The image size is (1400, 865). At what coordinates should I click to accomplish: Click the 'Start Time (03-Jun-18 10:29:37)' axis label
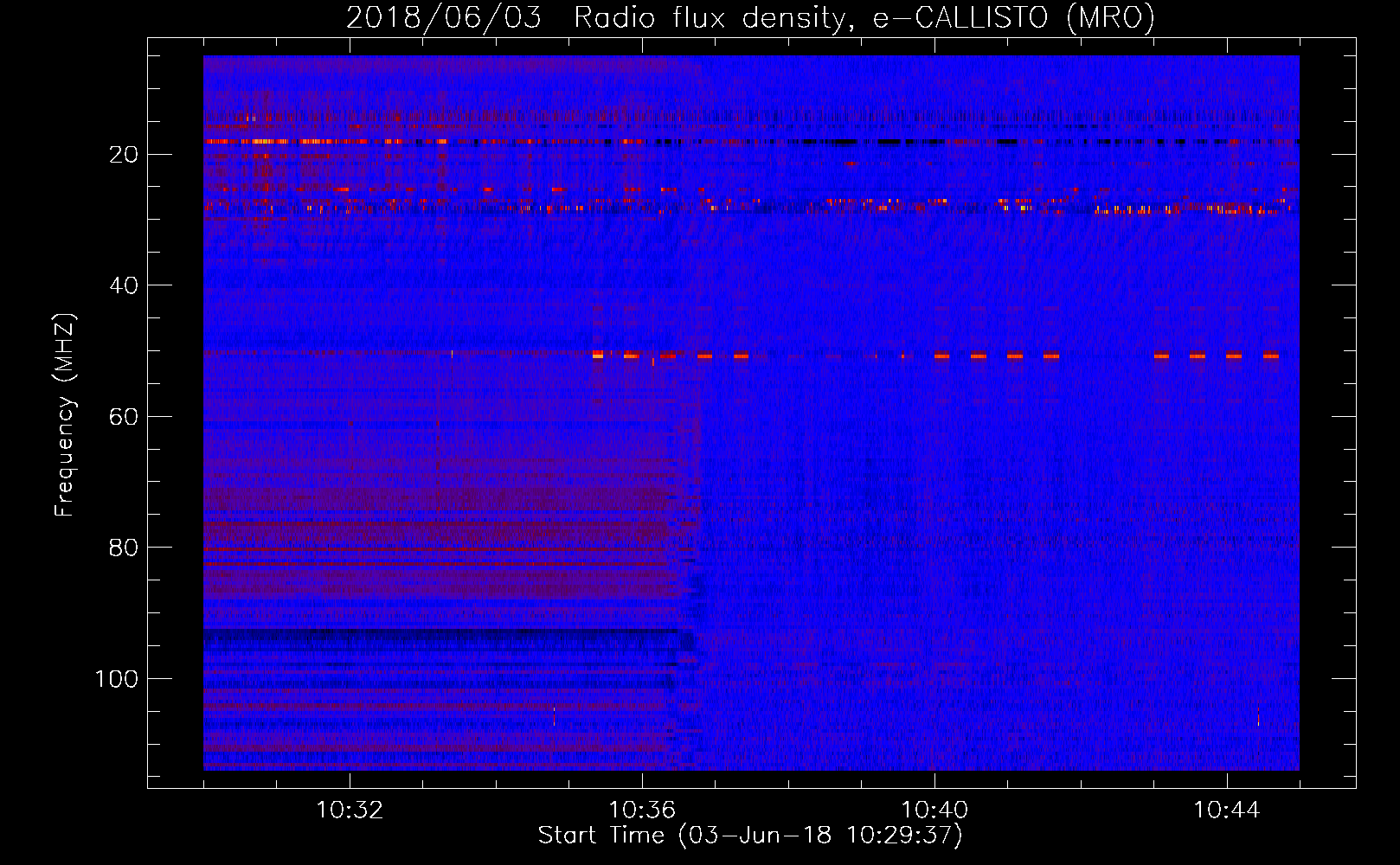(x=750, y=836)
